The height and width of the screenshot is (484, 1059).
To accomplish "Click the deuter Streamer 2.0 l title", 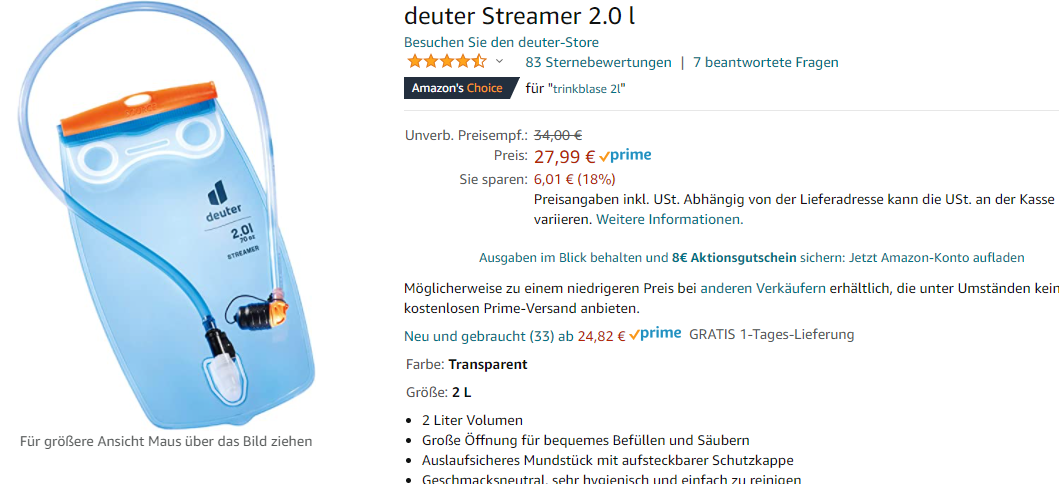I will [519, 16].
